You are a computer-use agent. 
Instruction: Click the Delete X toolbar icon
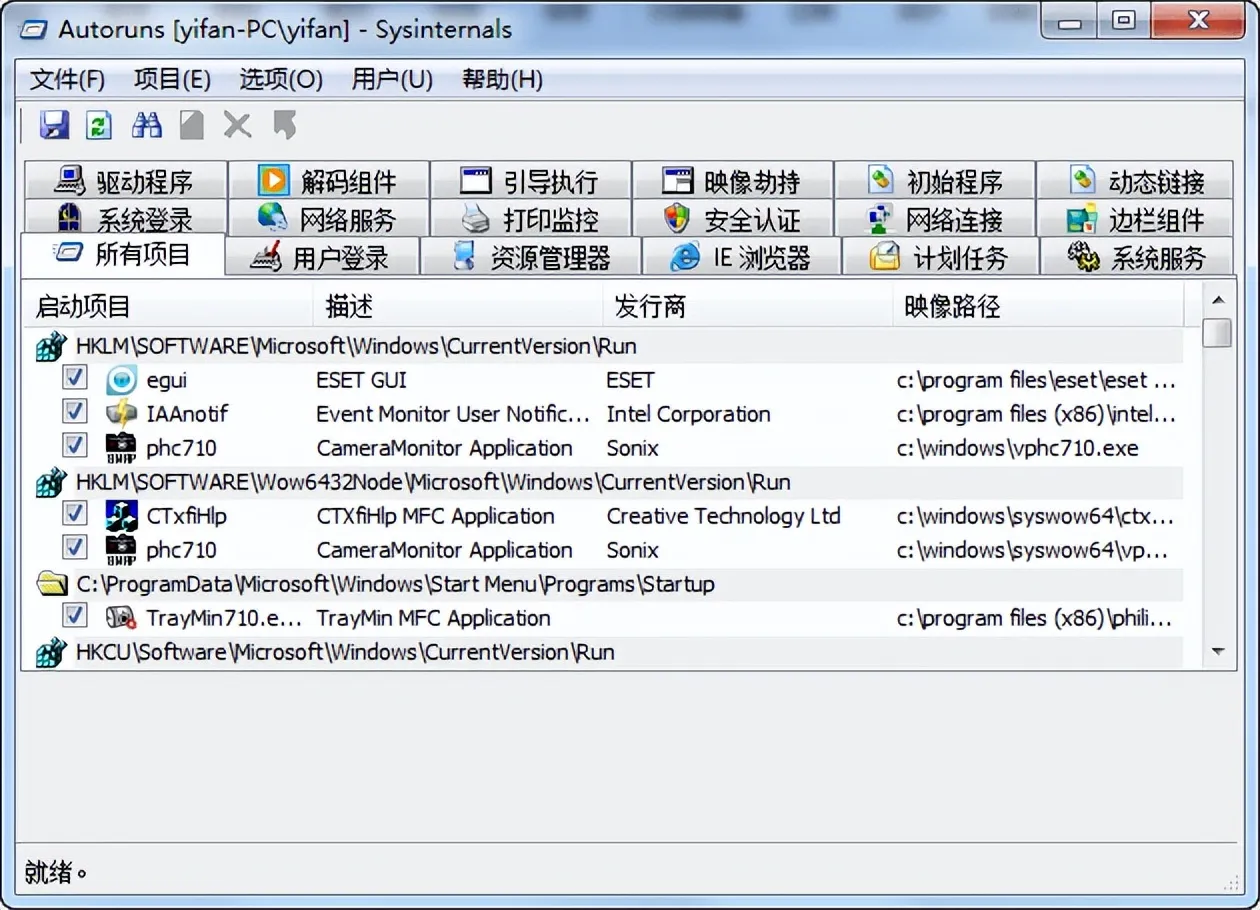(237, 125)
